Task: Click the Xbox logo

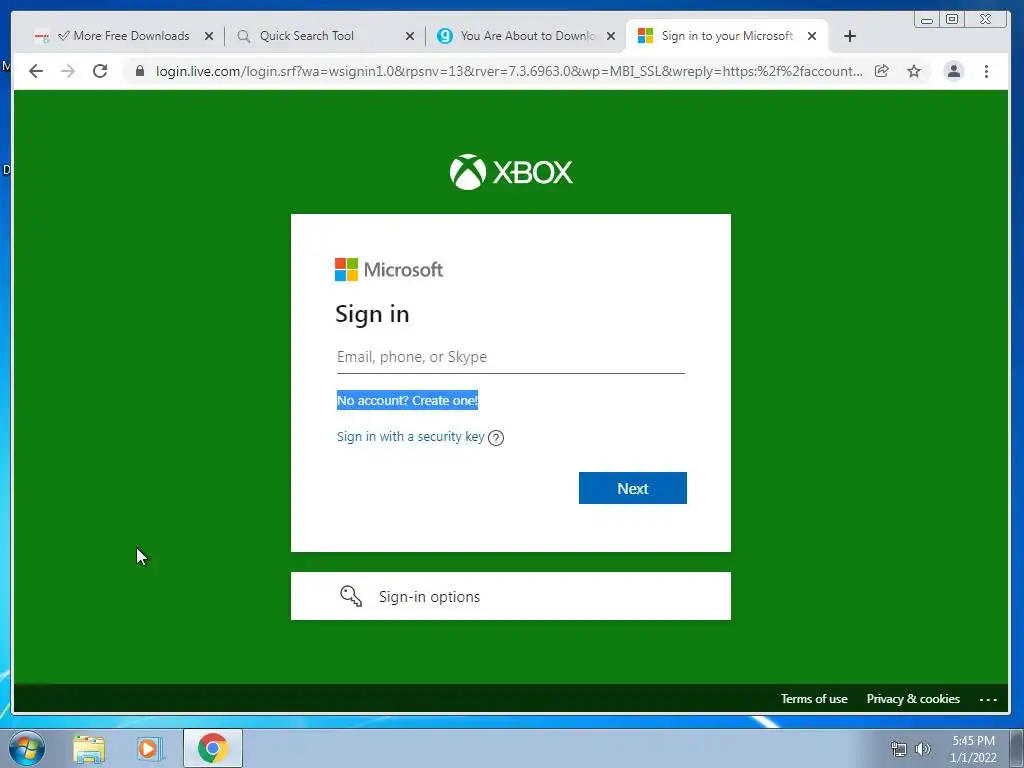Action: click(x=511, y=172)
